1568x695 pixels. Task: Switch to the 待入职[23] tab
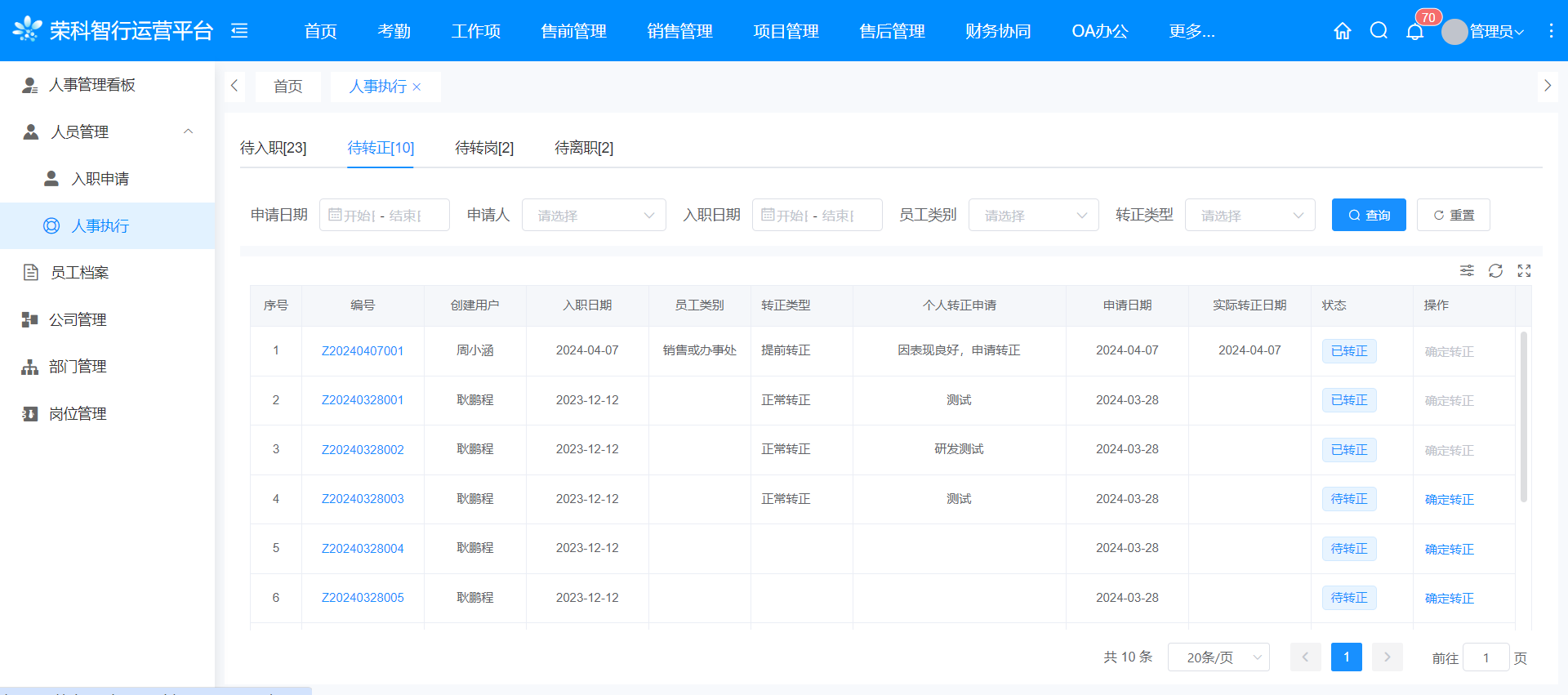point(273,148)
